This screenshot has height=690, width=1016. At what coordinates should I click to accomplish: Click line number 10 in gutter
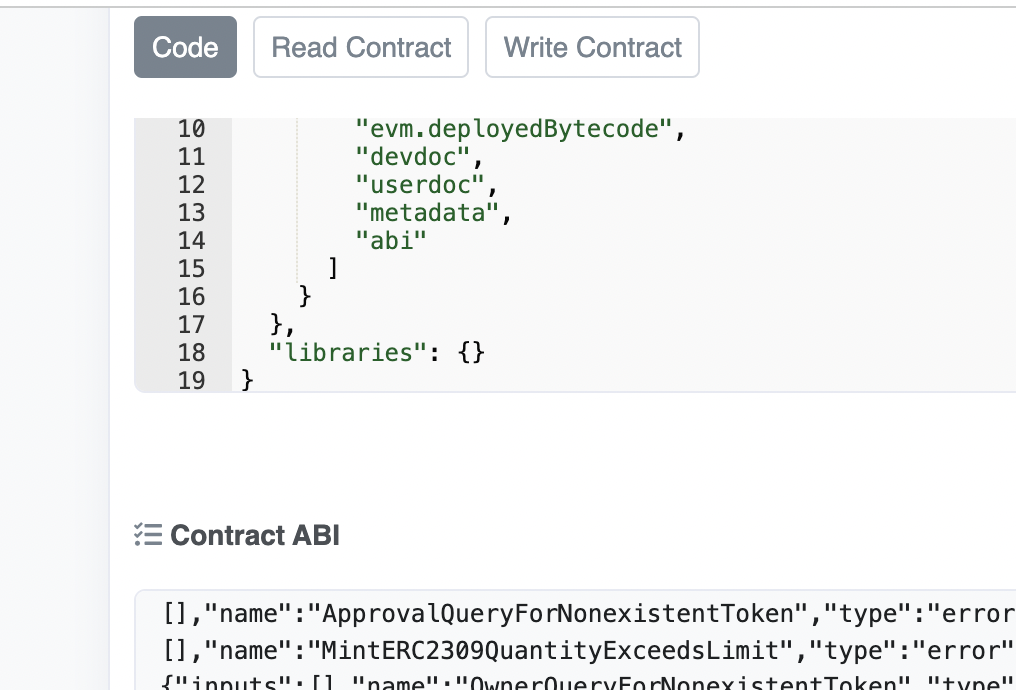click(x=190, y=129)
